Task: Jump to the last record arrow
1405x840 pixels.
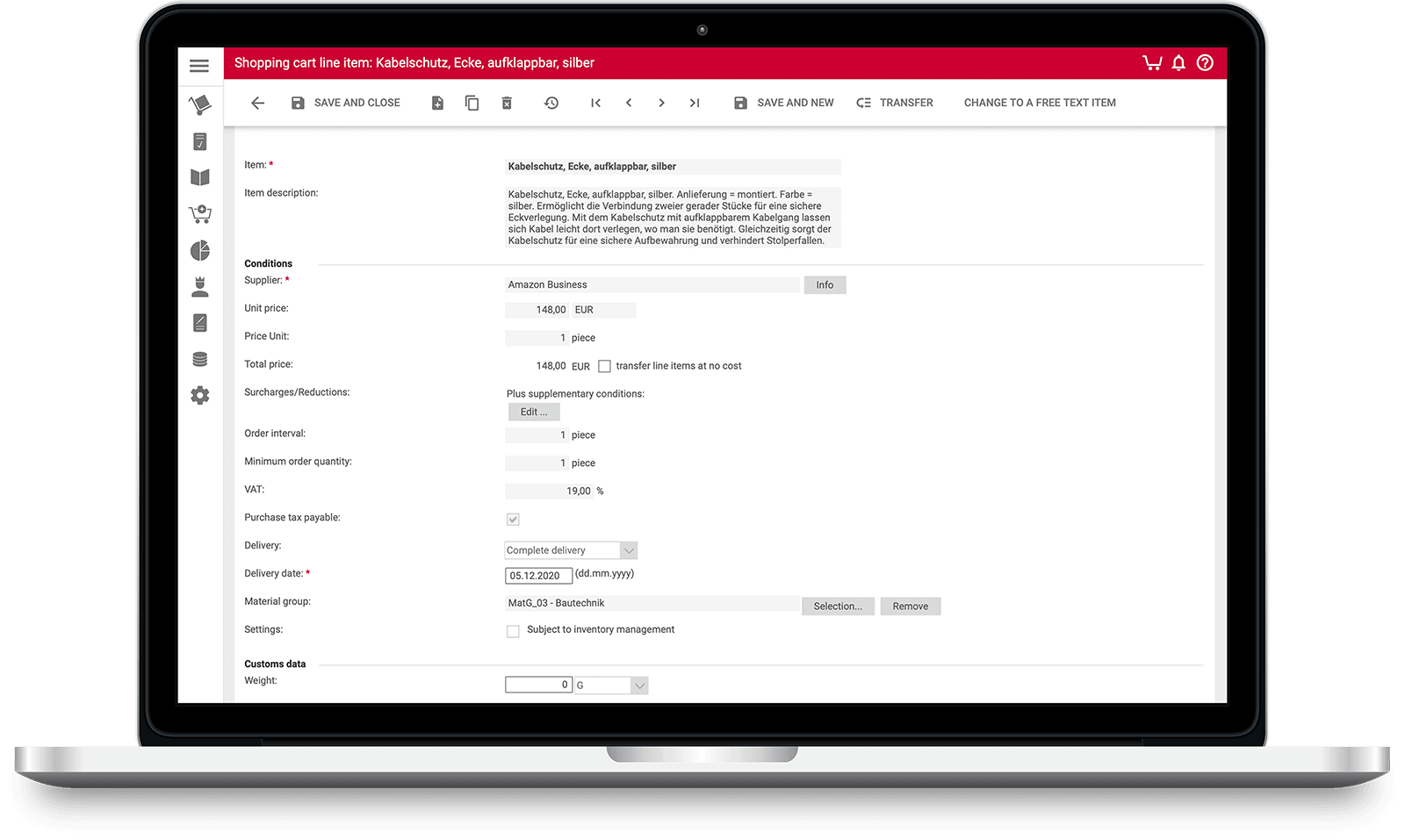Action: pos(695,103)
